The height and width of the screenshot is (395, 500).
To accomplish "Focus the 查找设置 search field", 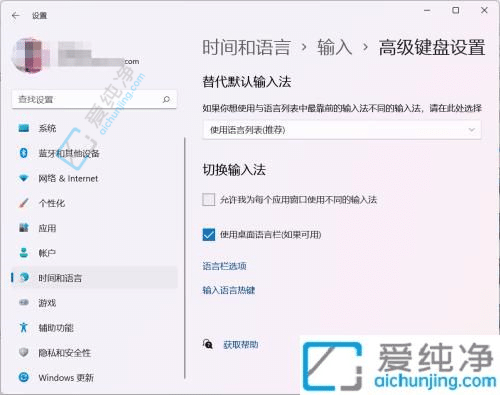I will [94, 99].
